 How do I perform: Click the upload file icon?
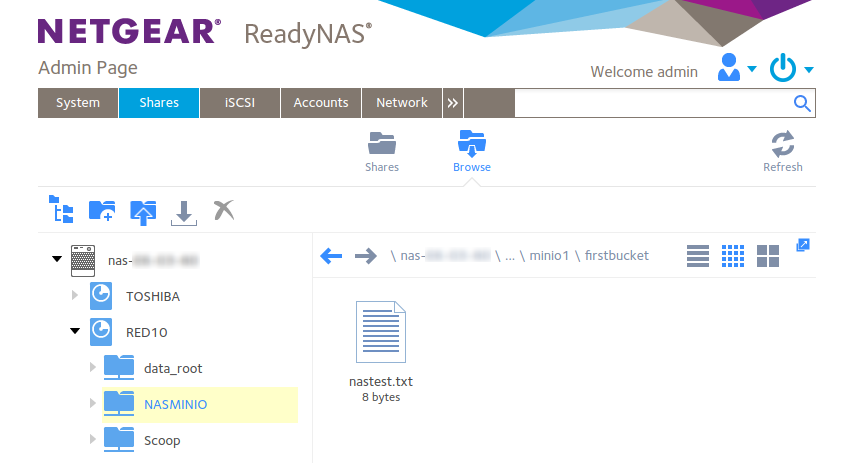(143, 211)
